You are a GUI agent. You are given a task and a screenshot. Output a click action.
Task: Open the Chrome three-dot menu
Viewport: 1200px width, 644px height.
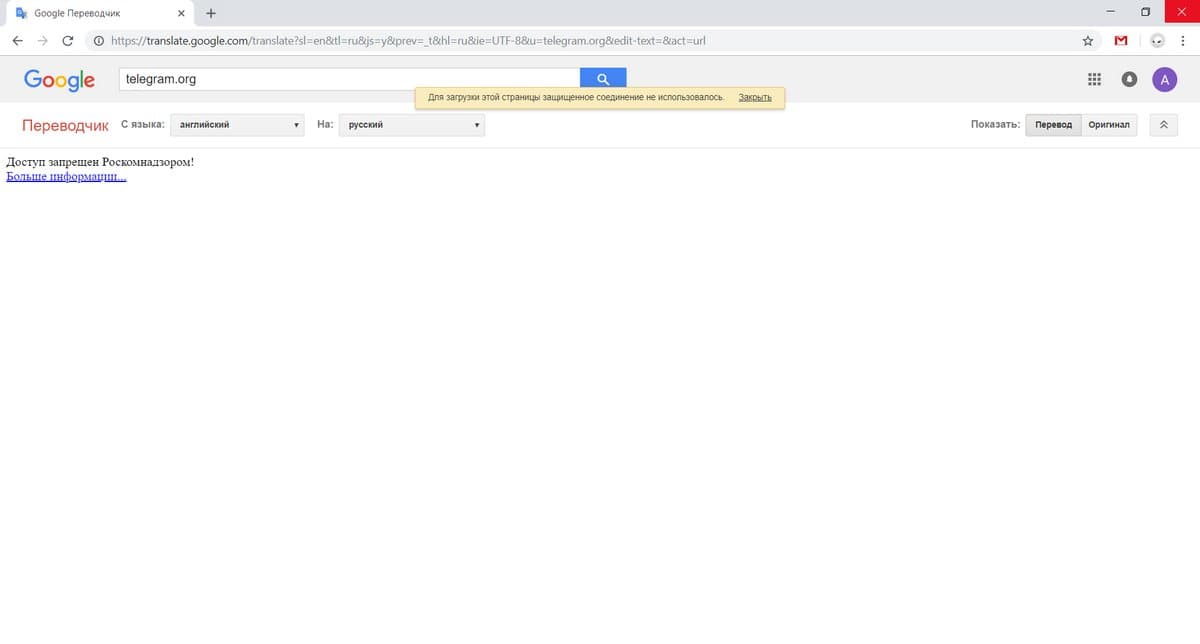1183,41
